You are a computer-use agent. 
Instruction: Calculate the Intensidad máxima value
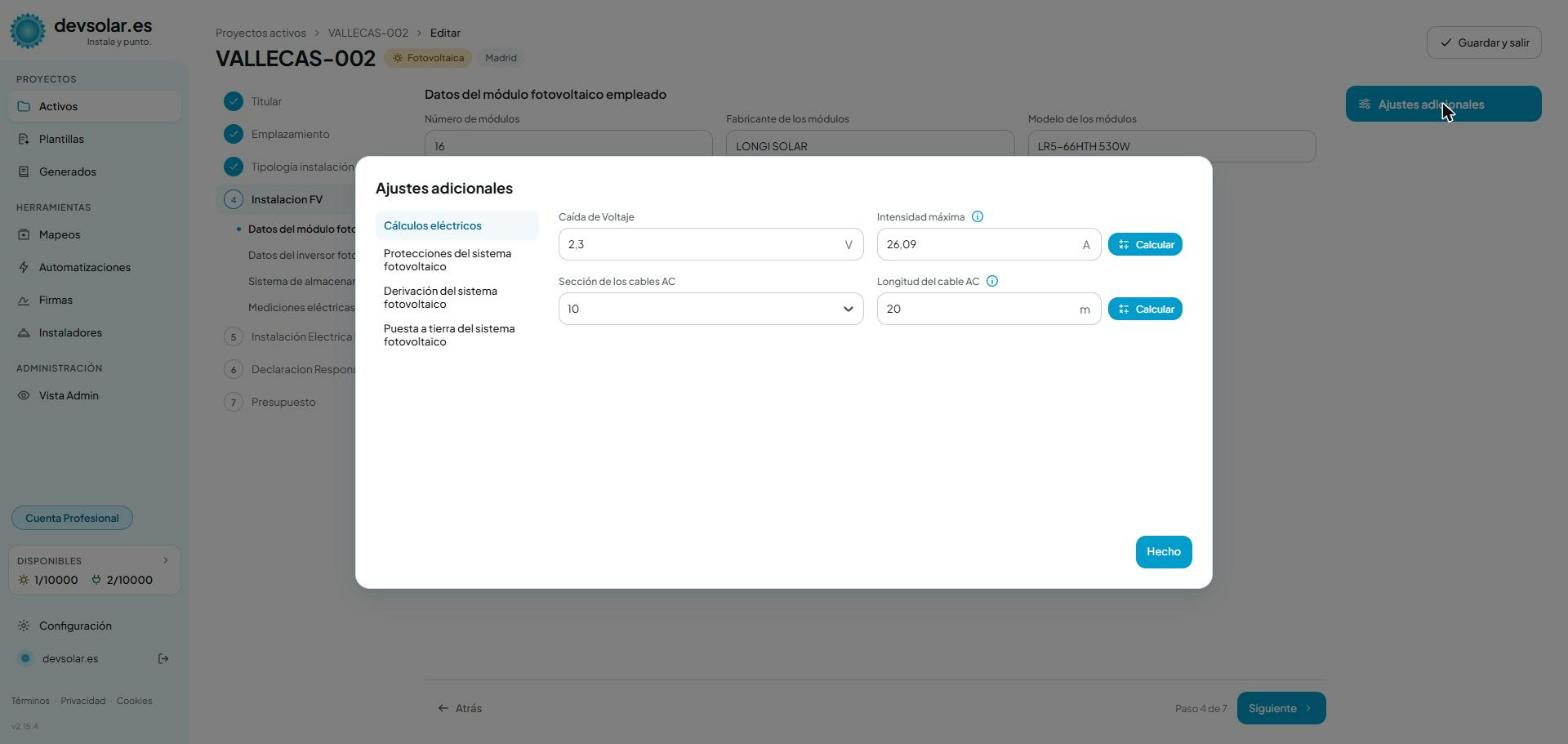tap(1145, 245)
